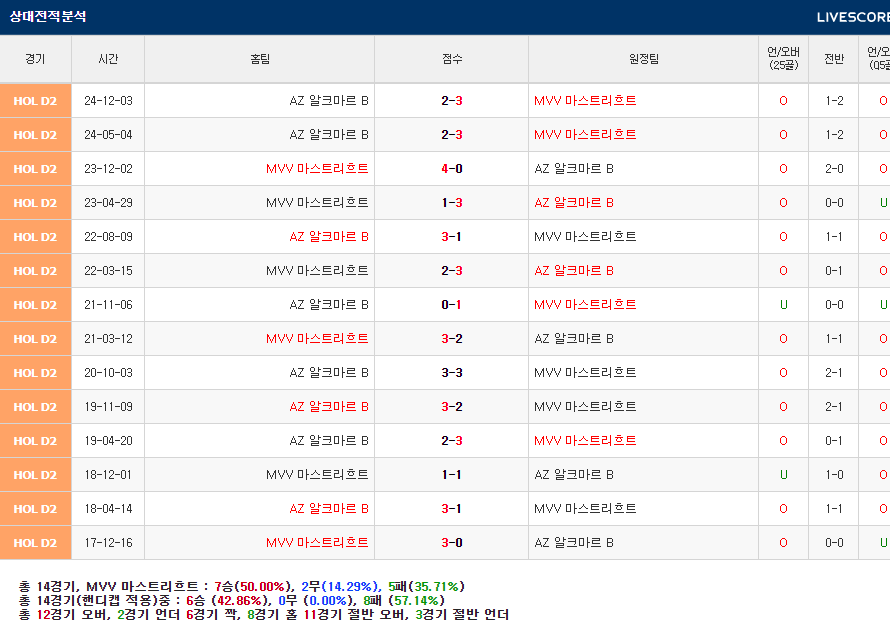Click the green U in the 21-11-06 over/under cell

pyautogui.click(x=783, y=305)
